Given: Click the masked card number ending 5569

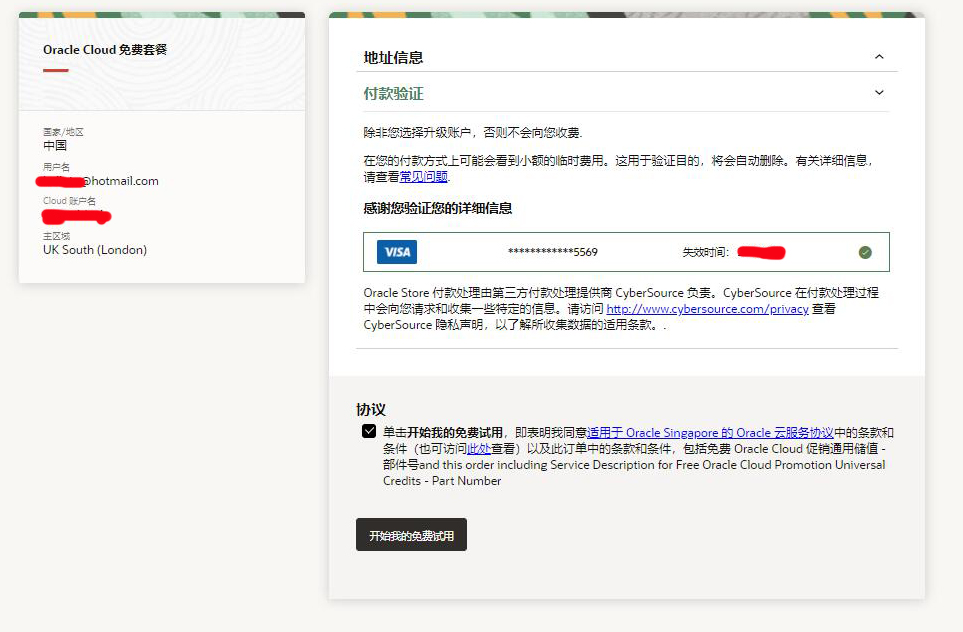Looking at the screenshot, I should click(x=553, y=252).
